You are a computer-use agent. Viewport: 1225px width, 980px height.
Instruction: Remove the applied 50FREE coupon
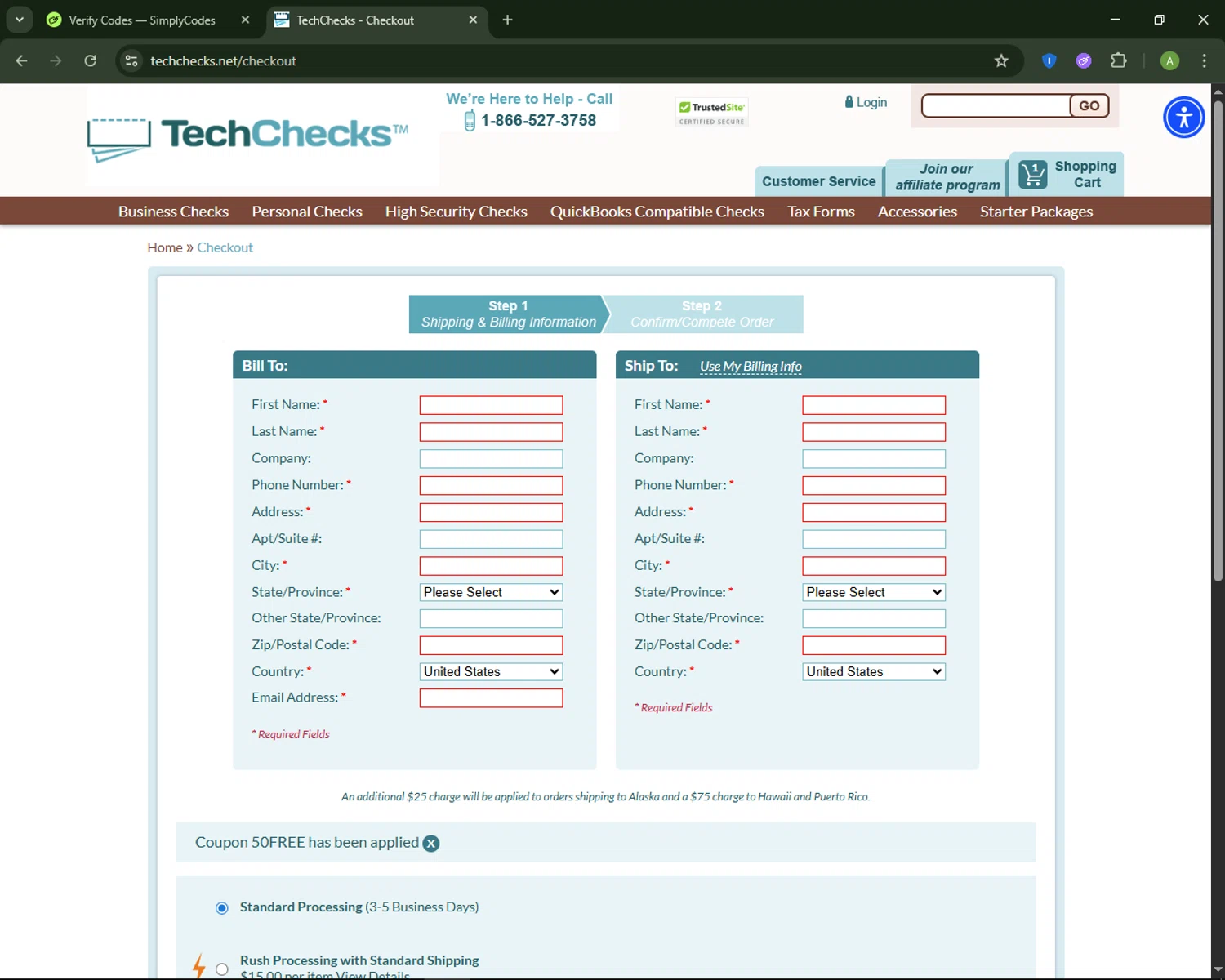click(x=431, y=844)
